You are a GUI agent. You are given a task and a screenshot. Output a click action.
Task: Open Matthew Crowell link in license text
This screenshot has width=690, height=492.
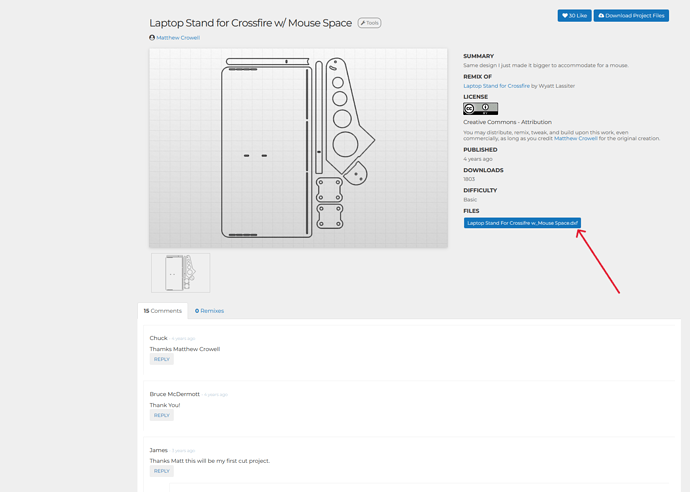[x=576, y=138]
